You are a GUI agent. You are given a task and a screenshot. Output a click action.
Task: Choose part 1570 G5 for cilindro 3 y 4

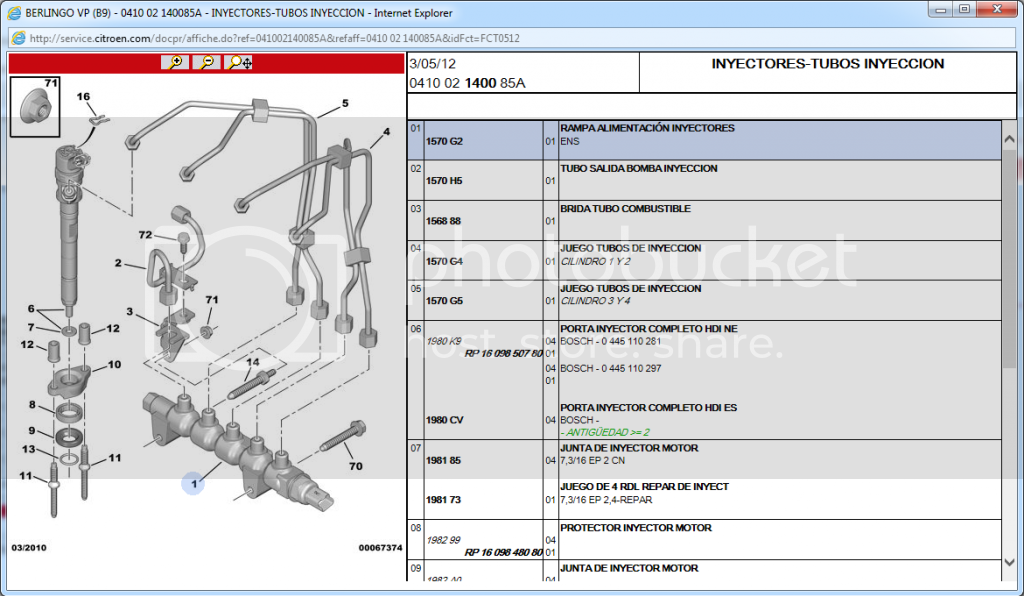(444, 301)
